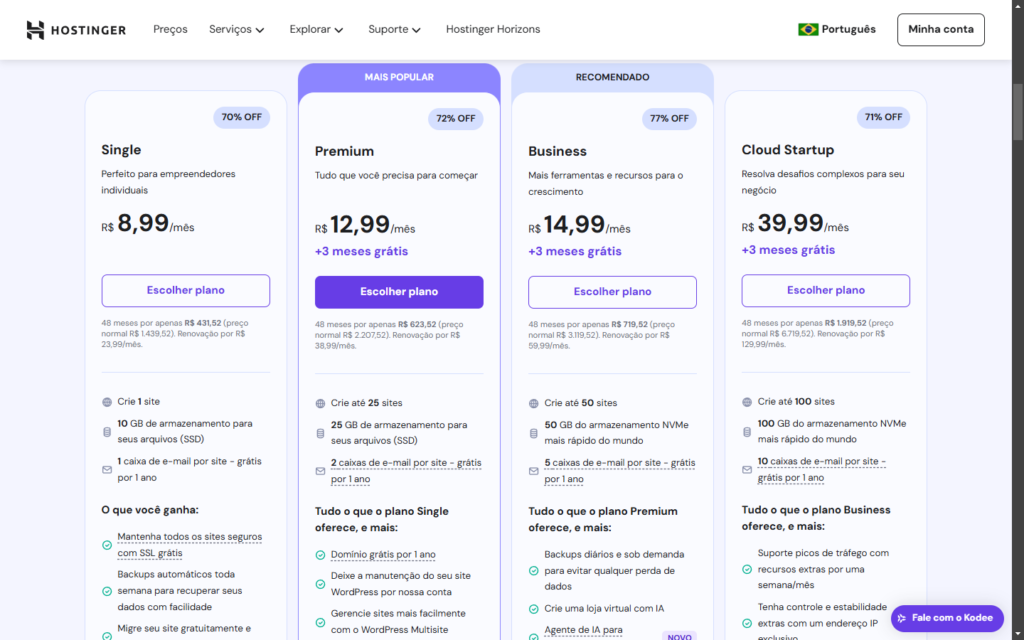Open the Explorar dropdown

(316, 30)
